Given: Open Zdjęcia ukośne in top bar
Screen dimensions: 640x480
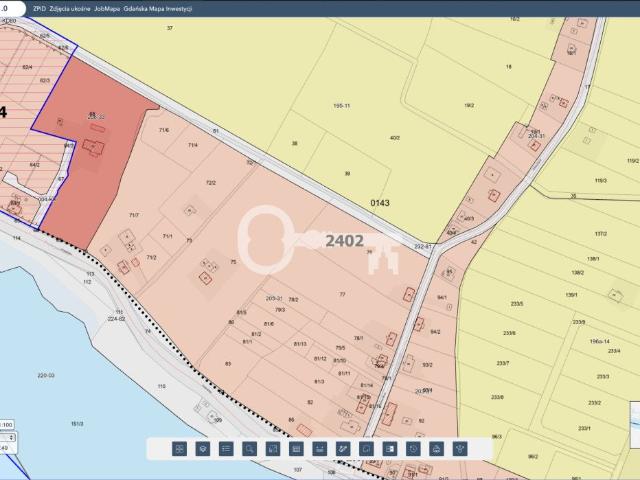Looking at the screenshot, I should (x=84, y=8).
